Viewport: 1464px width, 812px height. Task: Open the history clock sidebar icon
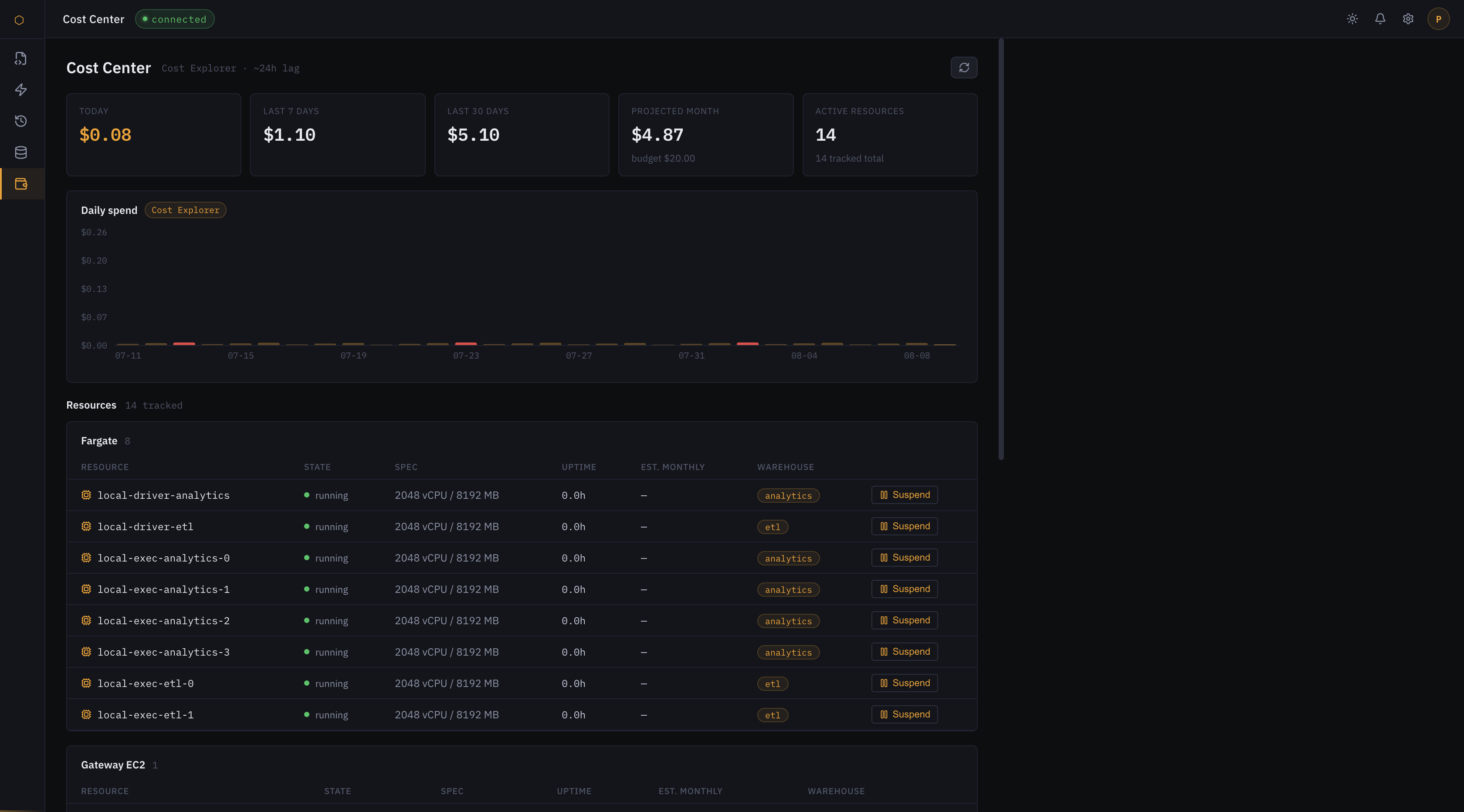click(21, 121)
